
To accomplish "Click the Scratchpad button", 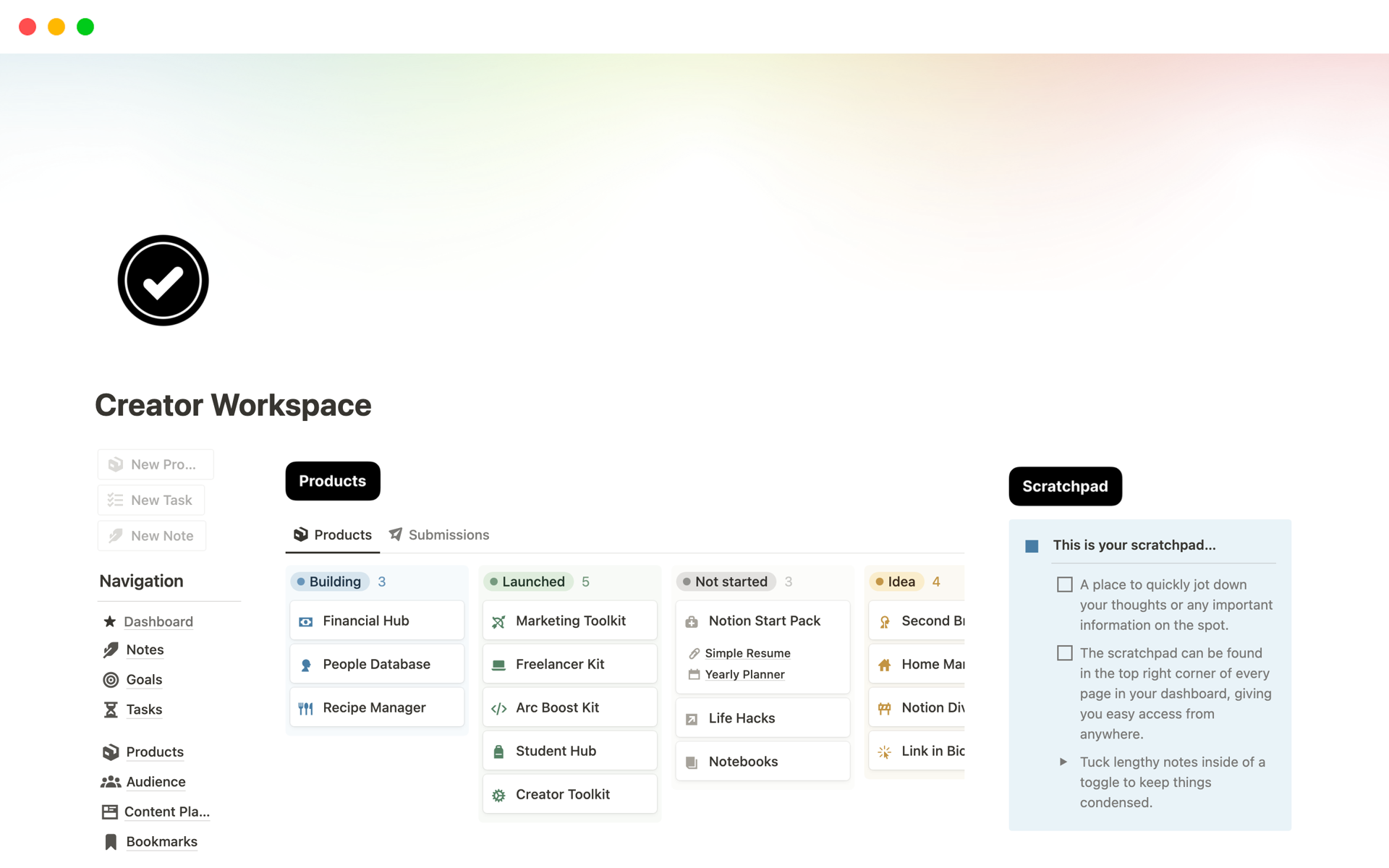I will click(x=1065, y=486).
